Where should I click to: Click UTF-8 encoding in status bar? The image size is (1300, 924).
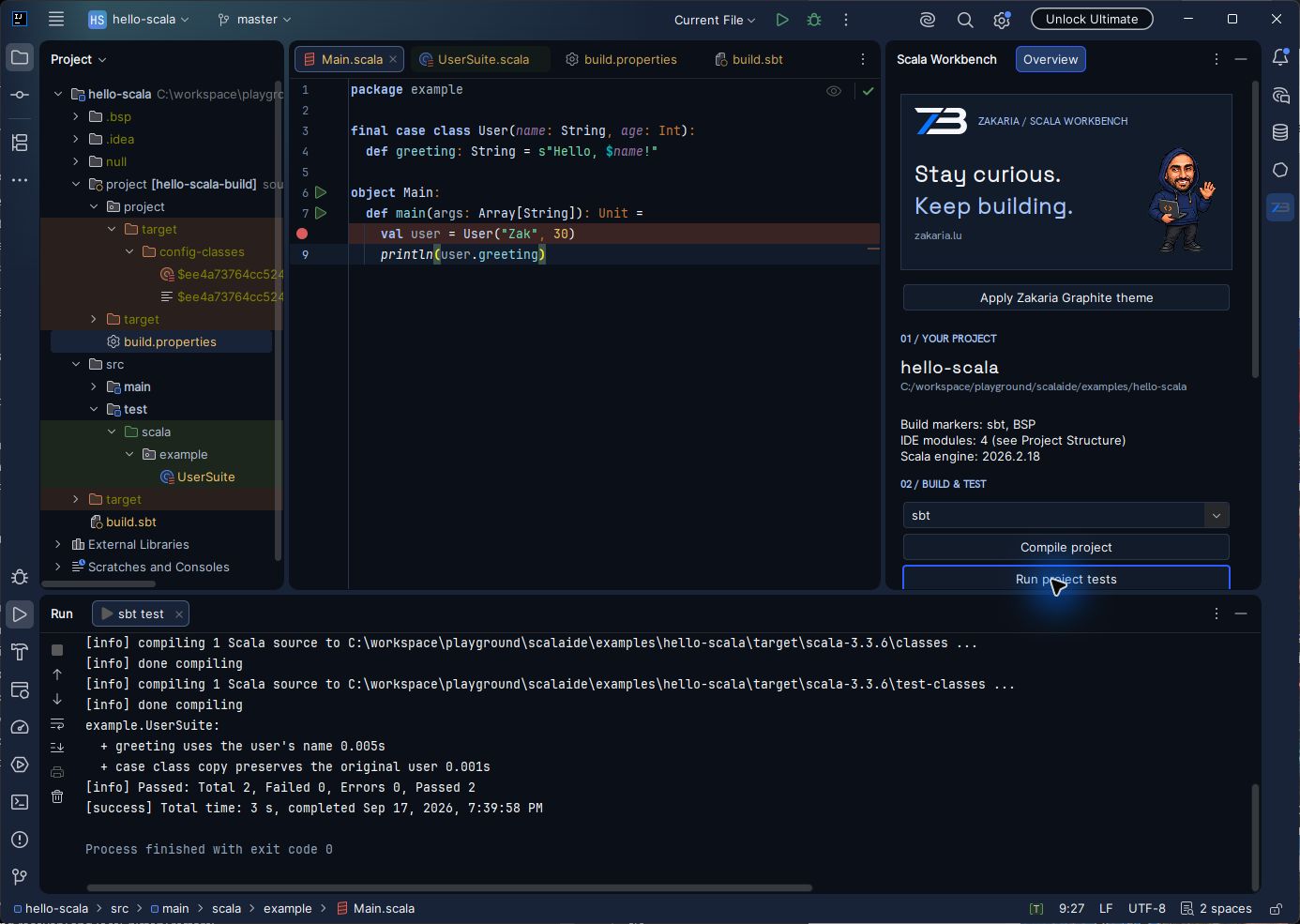(1146, 908)
